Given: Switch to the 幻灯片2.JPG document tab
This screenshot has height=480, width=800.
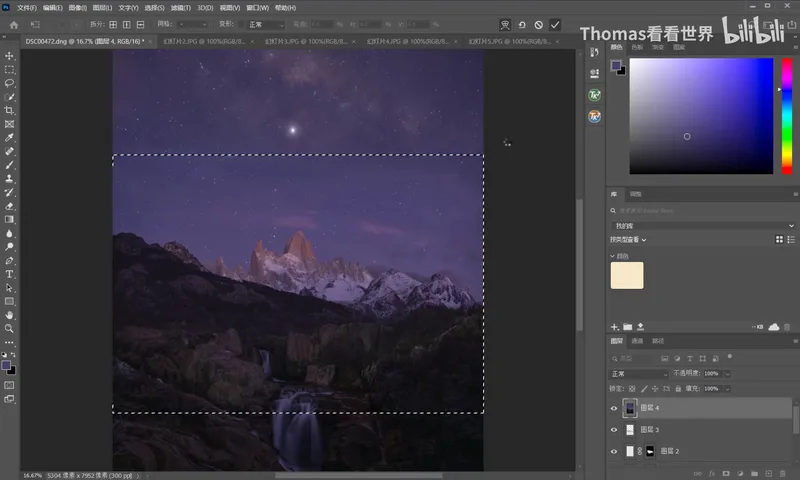Looking at the screenshot, I should point(205,41).
